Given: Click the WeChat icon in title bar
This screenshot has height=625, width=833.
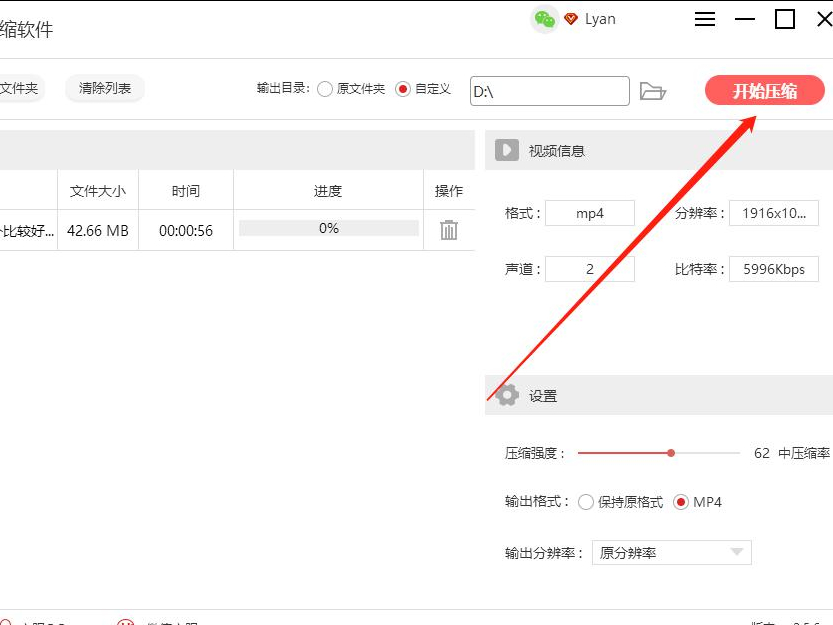Looking at the screenshot, I should (x=545, y=20).
